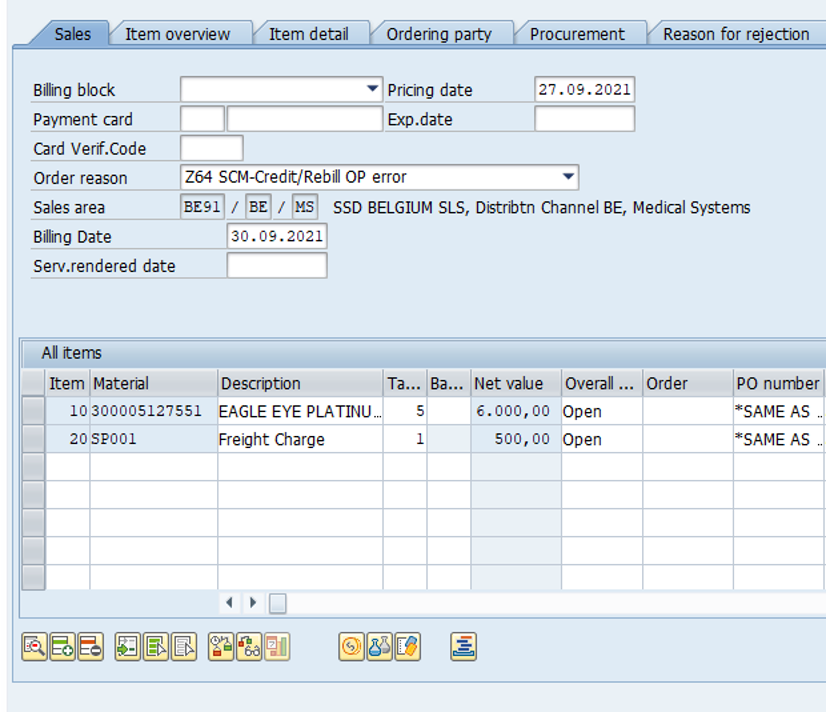Click material 300005127551 cell
The width and height of the screenshot is (826, 712).
pos(154,411)
